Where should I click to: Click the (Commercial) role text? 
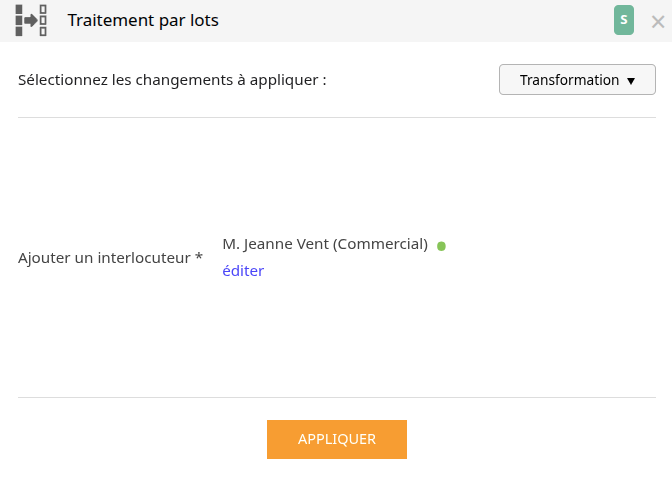[x=380, y=244]
